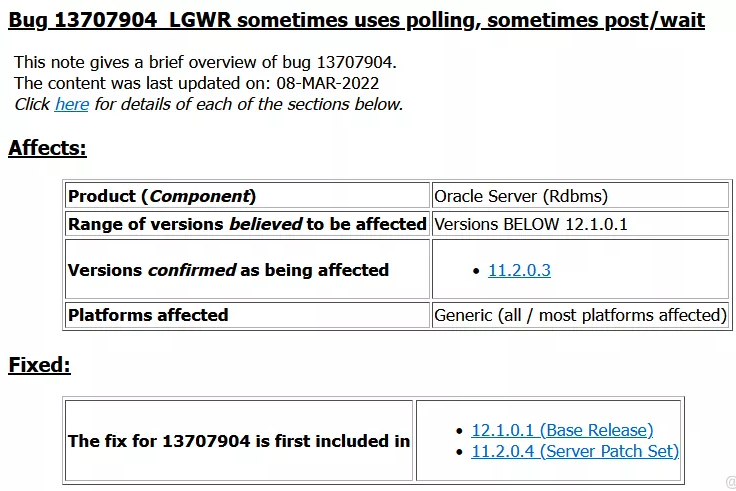Click the 'This note gives a brief overview' sentence
This screenshot has height=491, width=736.
[x=205, y=62]
